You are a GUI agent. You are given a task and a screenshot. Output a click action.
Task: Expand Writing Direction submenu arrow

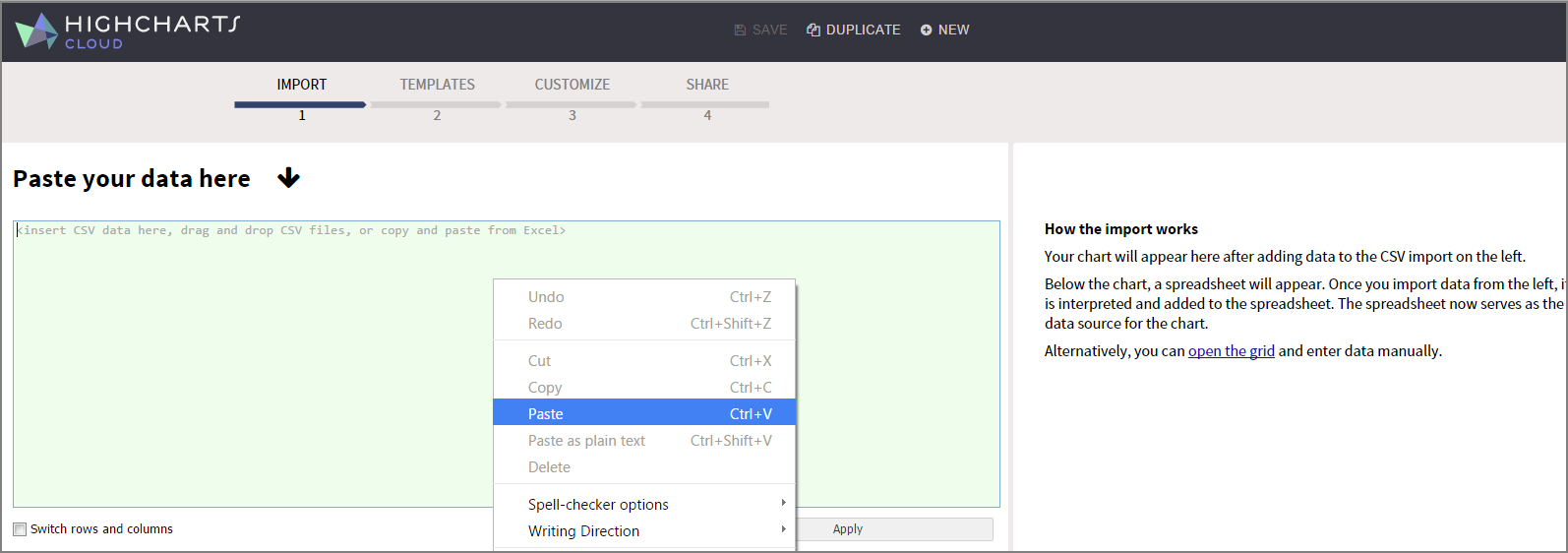[783, 529]
